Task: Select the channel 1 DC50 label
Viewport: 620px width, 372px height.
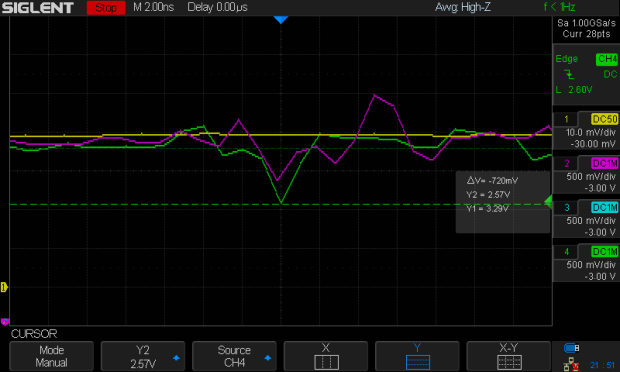Action: 604,119
